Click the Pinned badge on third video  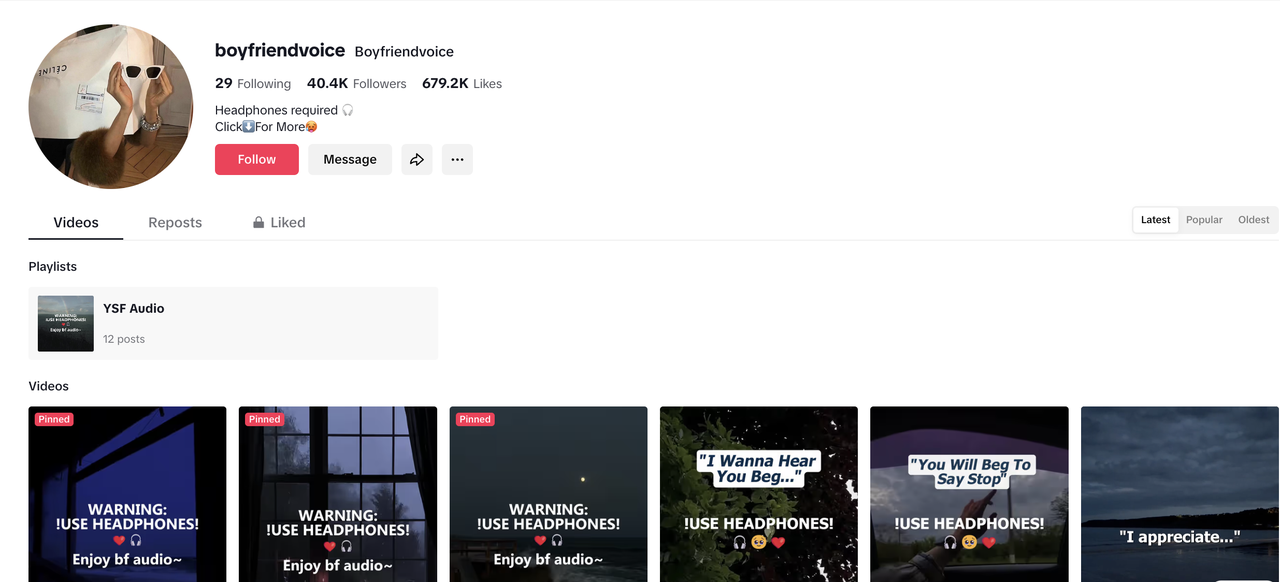(x=475, y=419)
